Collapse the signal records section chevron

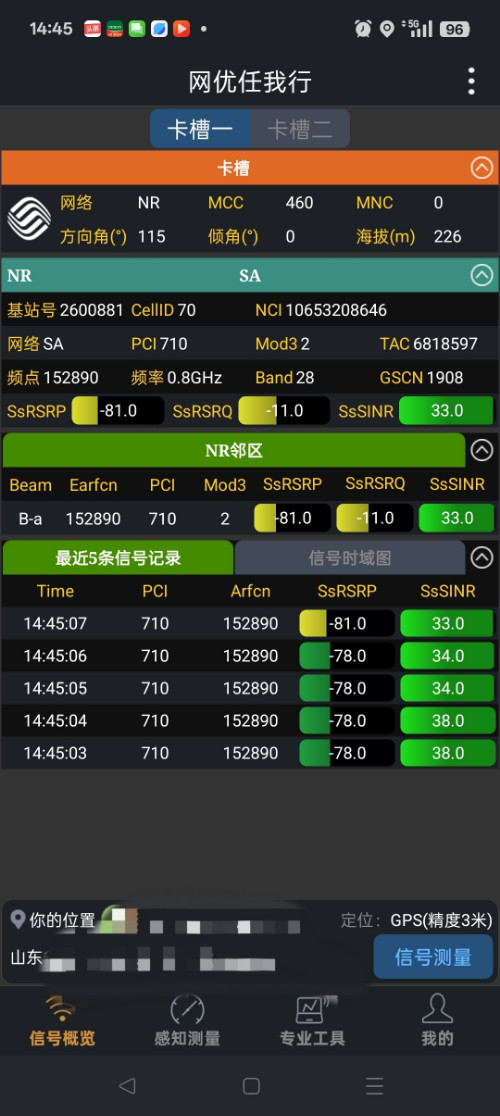pos(482,557)
